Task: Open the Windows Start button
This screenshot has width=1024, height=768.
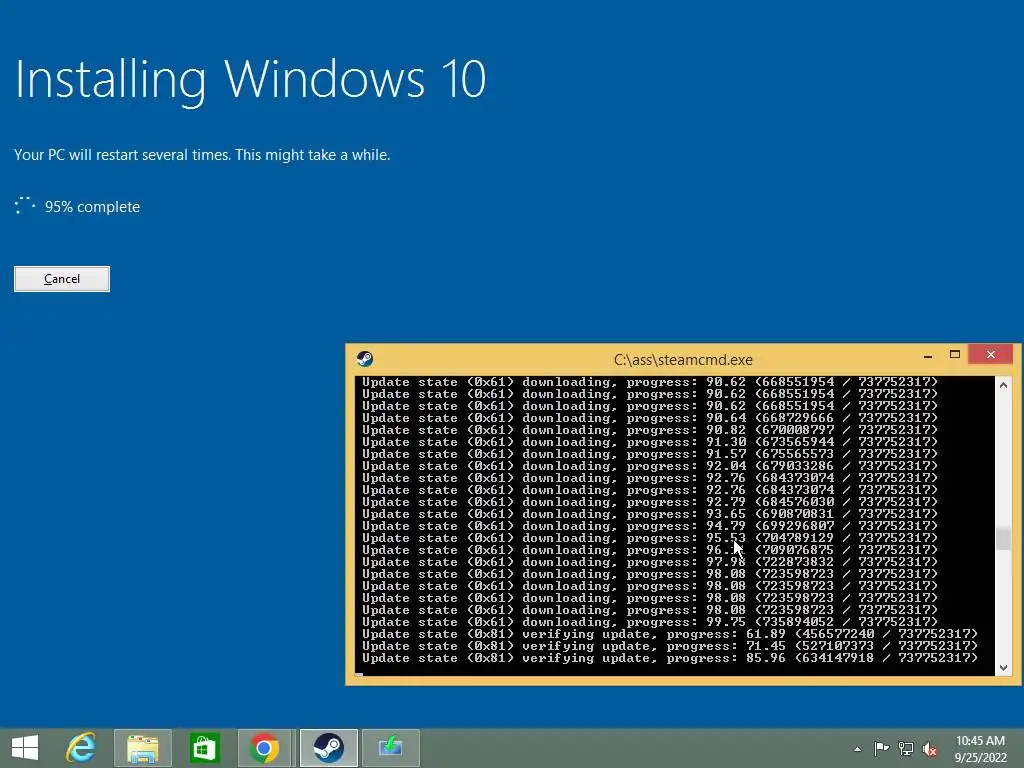Action: [x=25, y=748]
